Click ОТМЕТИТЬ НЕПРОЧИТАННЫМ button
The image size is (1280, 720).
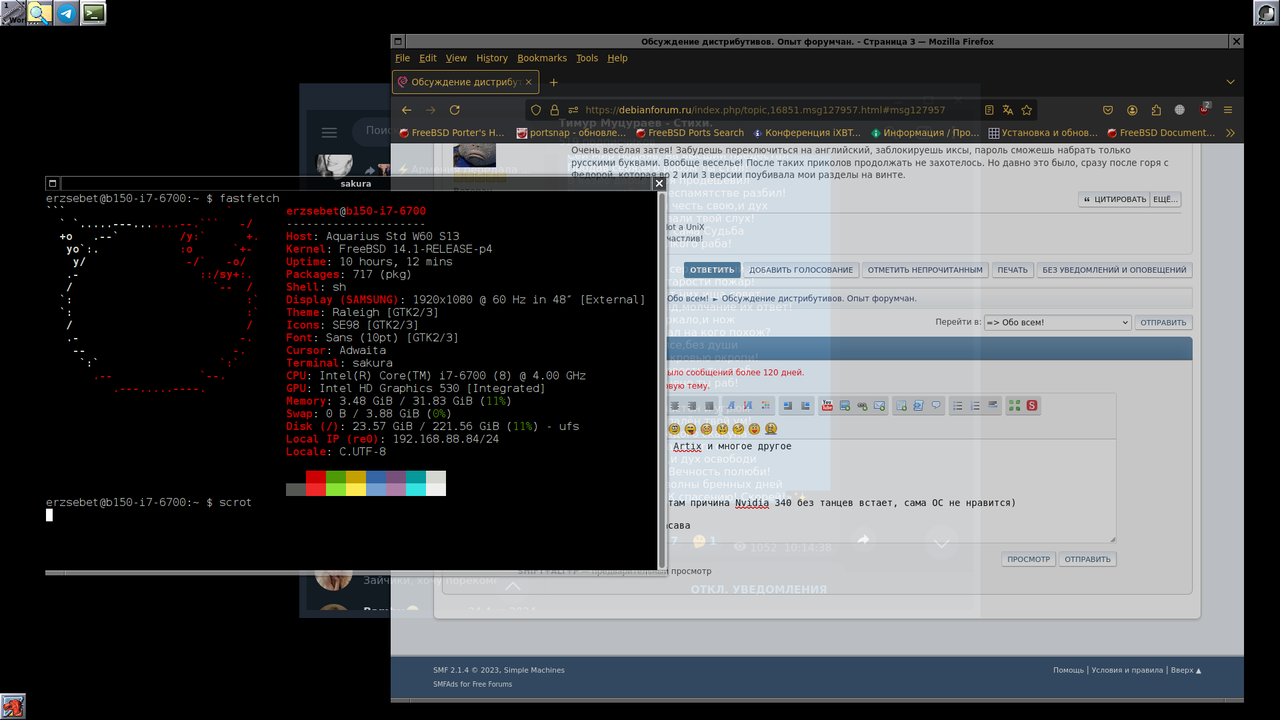(x=925, y=270)
